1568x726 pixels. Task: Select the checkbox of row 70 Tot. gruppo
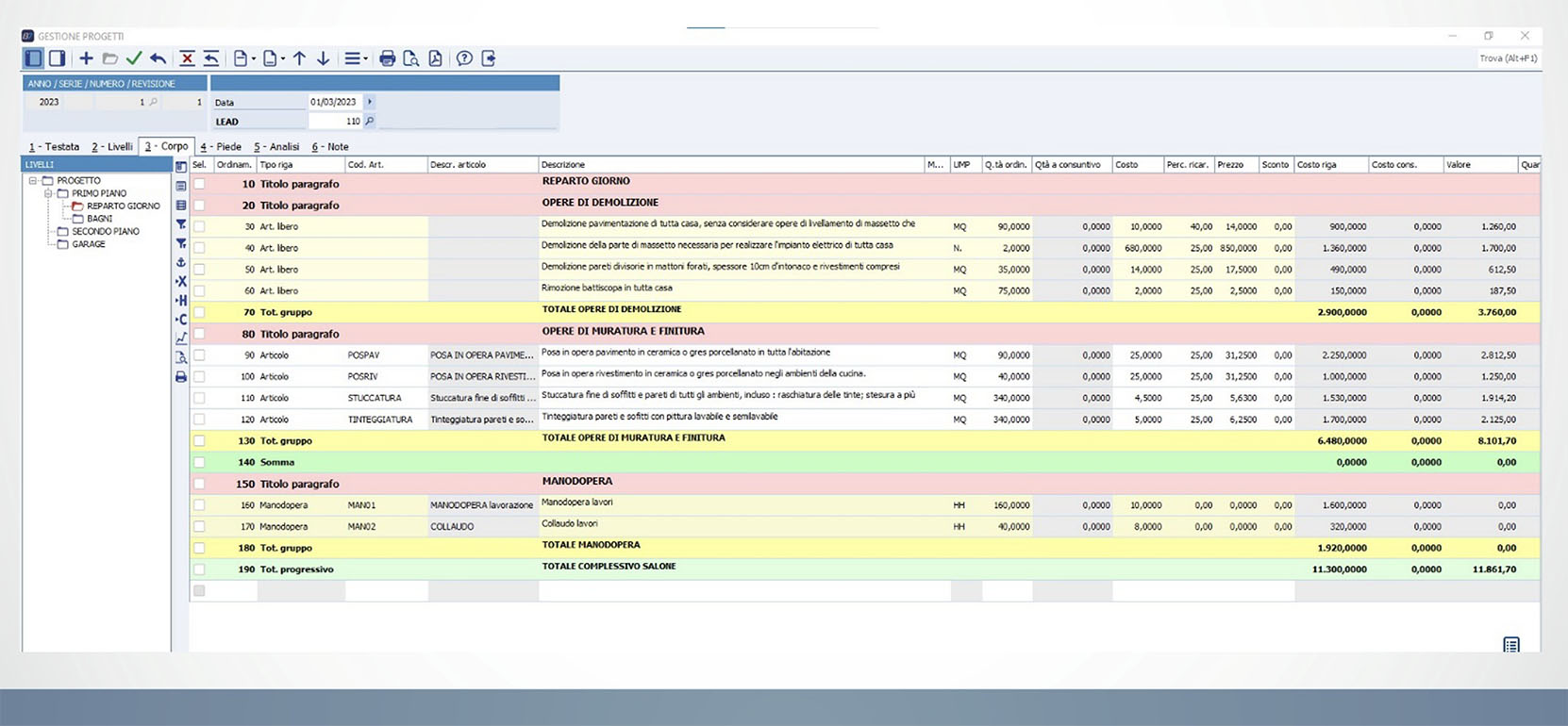tap(199, 312)
